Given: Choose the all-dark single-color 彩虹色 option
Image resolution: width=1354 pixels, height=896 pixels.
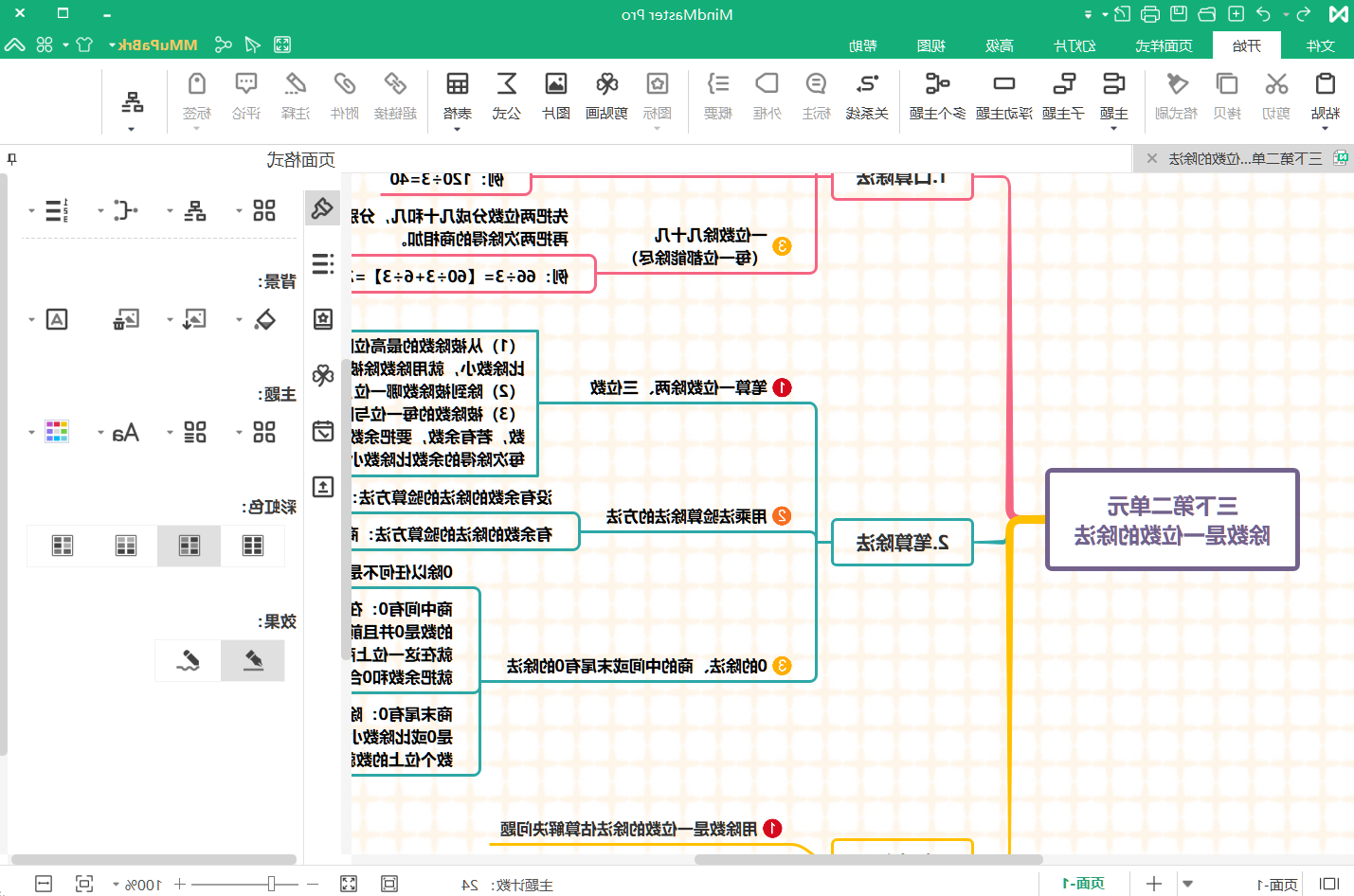Looking at the screenshot, I should click(x=253, y=546).
